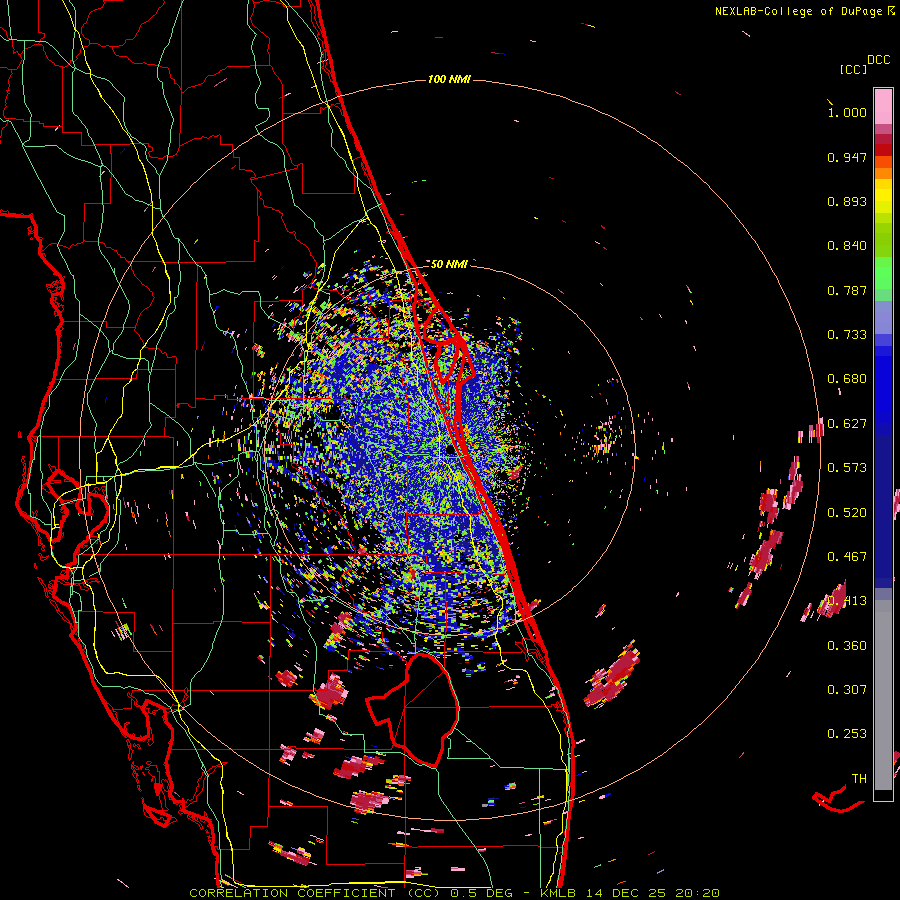The width and height of the screenshot is (900, 900).
Task: Click the [CC] label above the color bar
Action: [853, 69]
